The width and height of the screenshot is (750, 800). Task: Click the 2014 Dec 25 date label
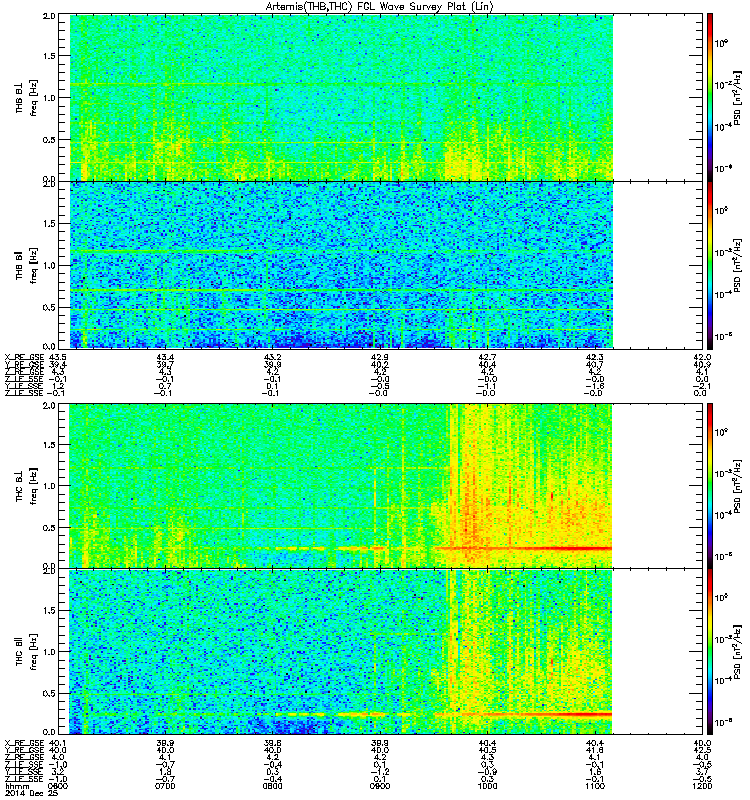pos(31,794)
